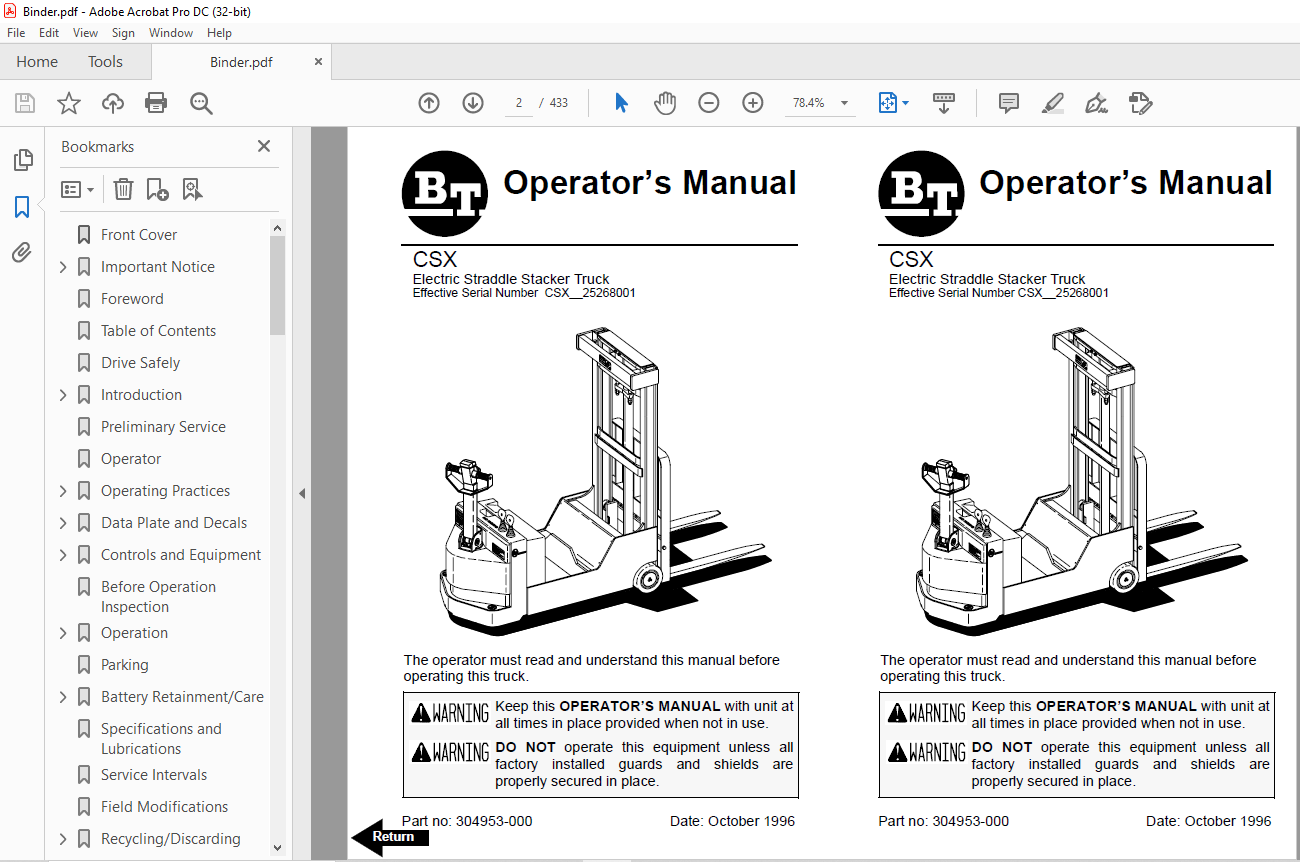
Task: Open the File menu
Action: (x=16, y=33)
